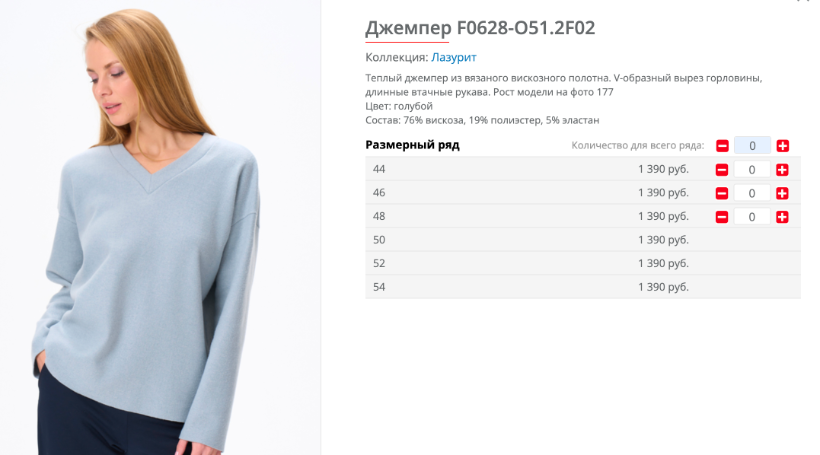820x455 pixels.
Task: Click the Джемпер F0628-O51.2F02 title
Action: tap(480, 28)
